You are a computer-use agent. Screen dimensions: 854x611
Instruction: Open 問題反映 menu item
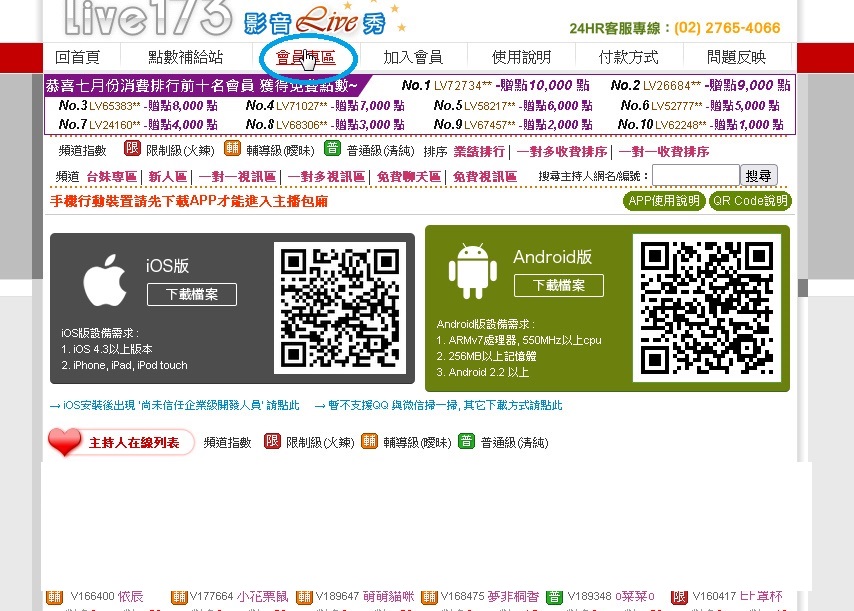(736, 57)
